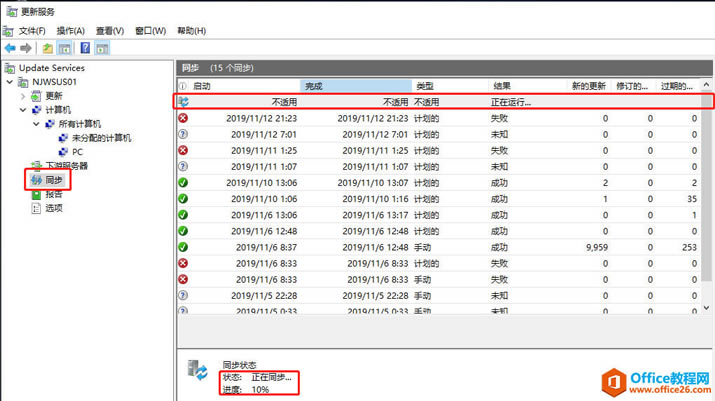Select the 未分配的计算机 group
The image size is (715, 401).
pos(101,138)
